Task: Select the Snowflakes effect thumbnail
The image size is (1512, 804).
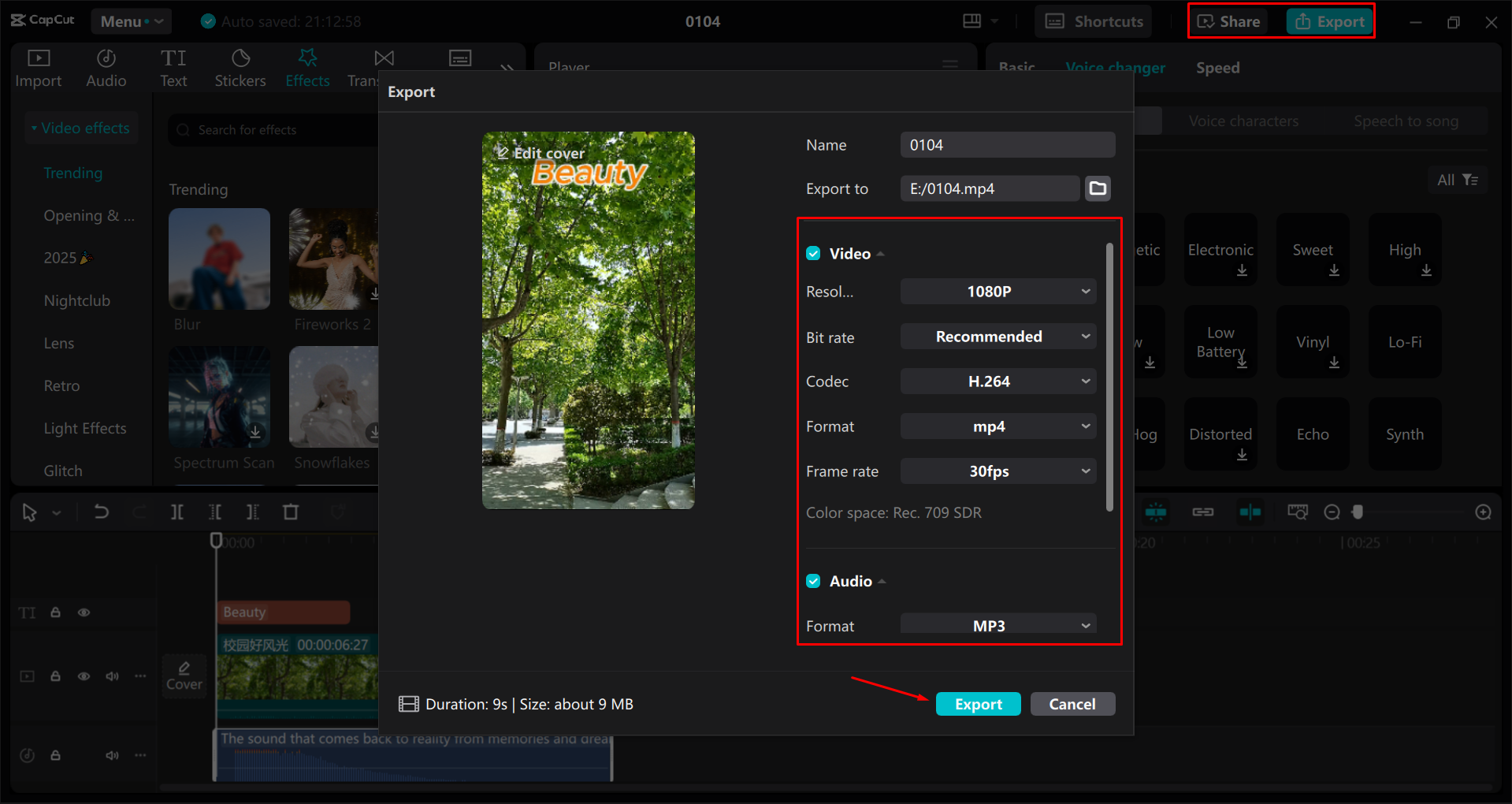Action: 332,396
